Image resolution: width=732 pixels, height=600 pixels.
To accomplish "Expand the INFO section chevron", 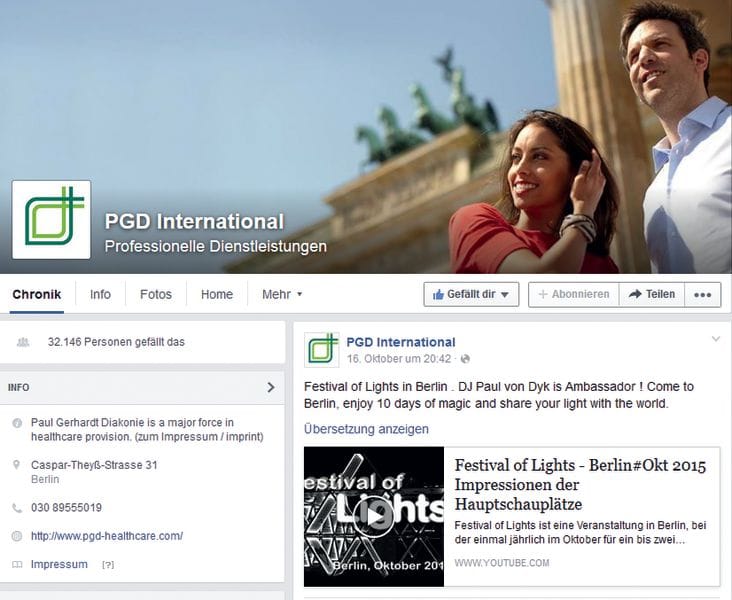I will (x=271, y=387).
